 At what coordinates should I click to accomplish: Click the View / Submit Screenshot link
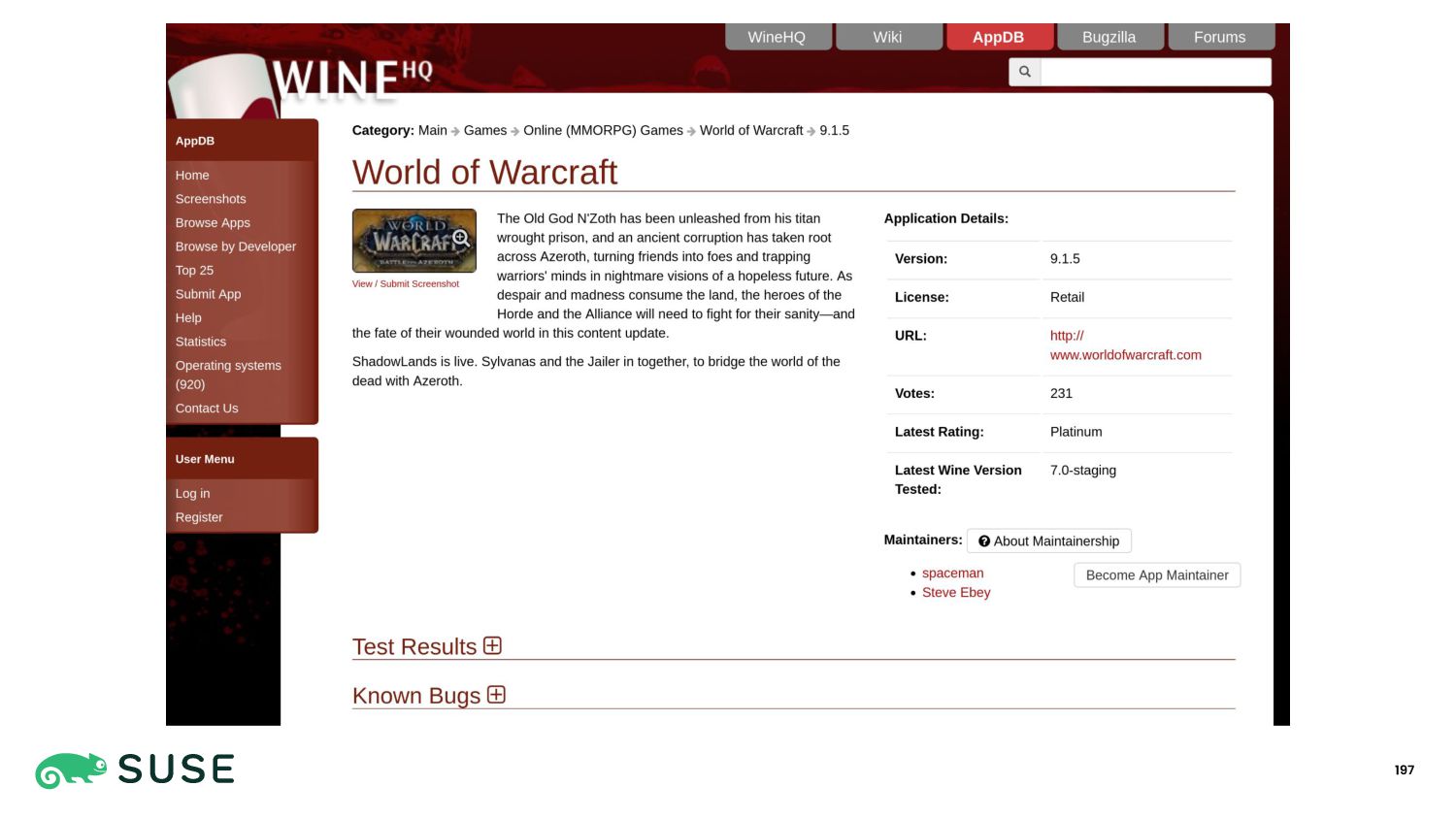point(406,284)
